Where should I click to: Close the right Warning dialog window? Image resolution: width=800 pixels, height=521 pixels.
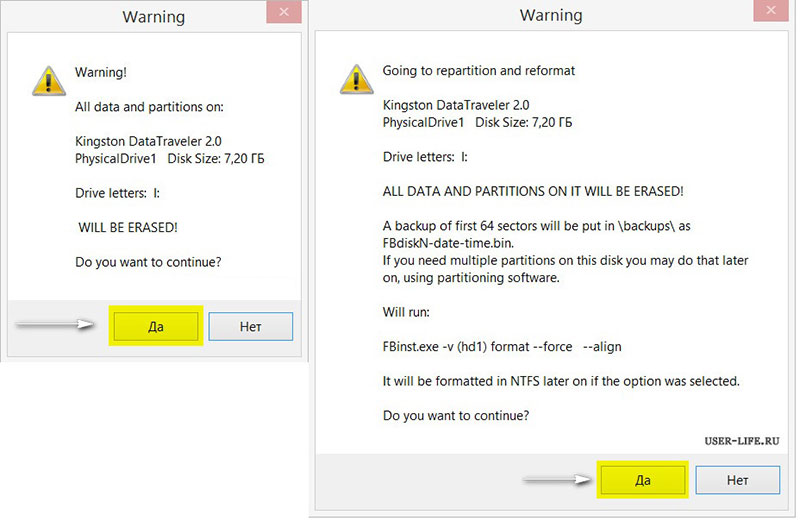pos(771,10)
